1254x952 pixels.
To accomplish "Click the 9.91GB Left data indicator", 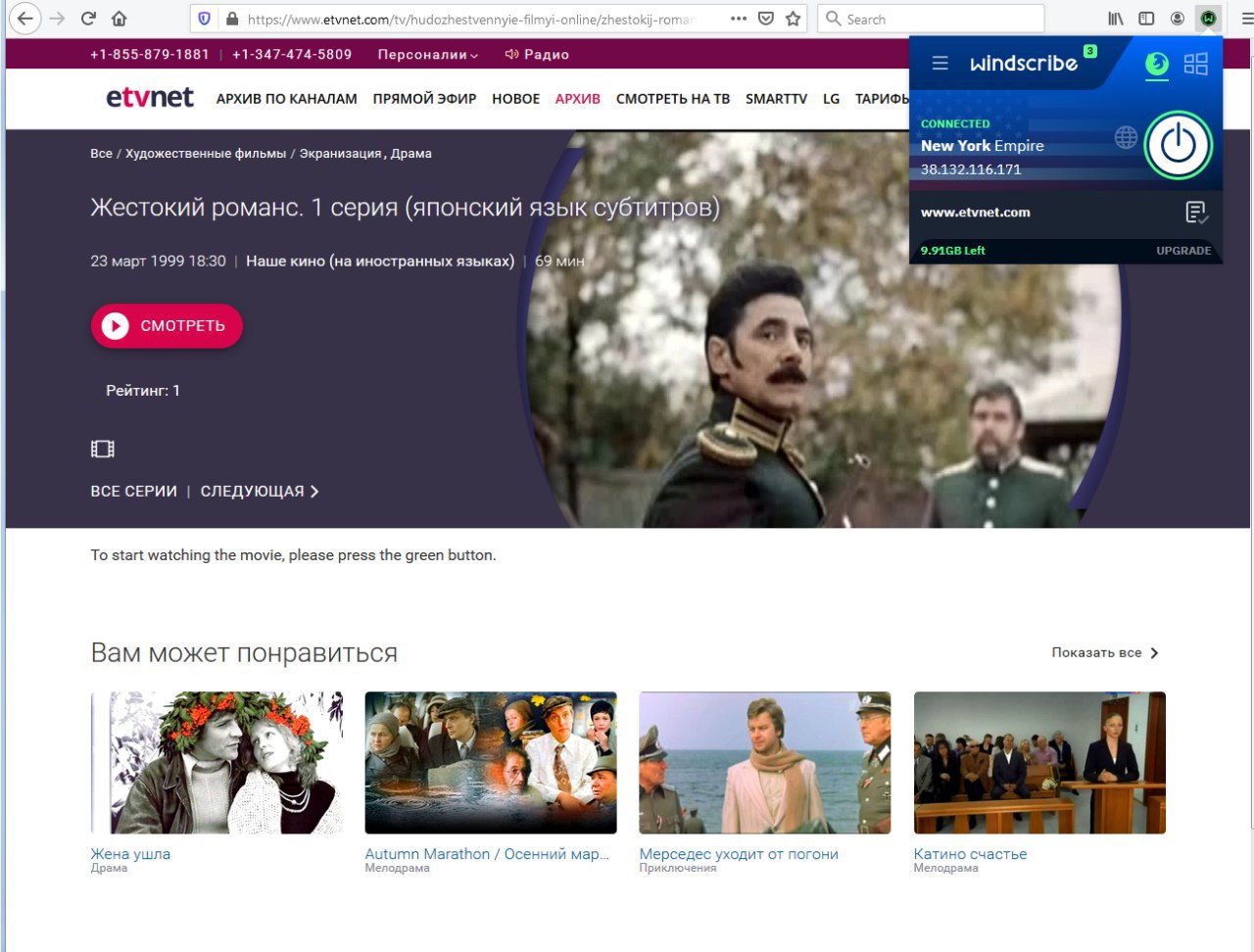I will [953, 251].
